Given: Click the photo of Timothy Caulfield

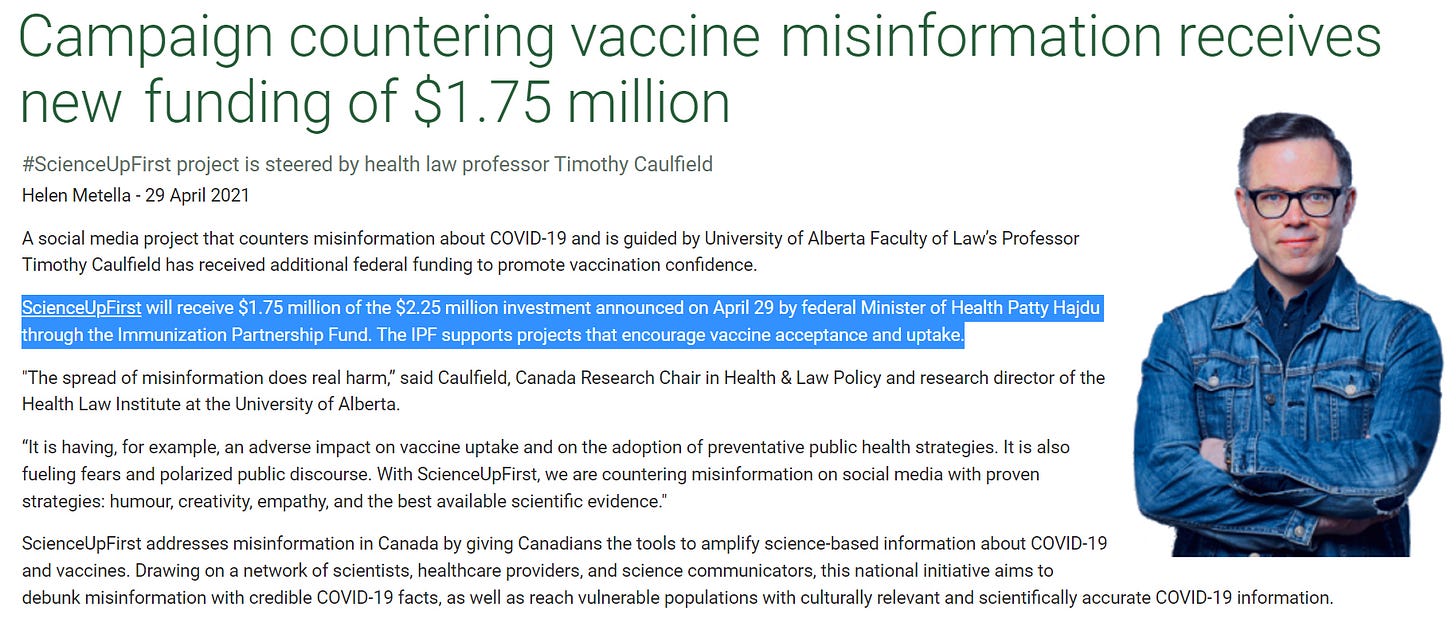Looking at the screenshot, I should coord(1289,340).
